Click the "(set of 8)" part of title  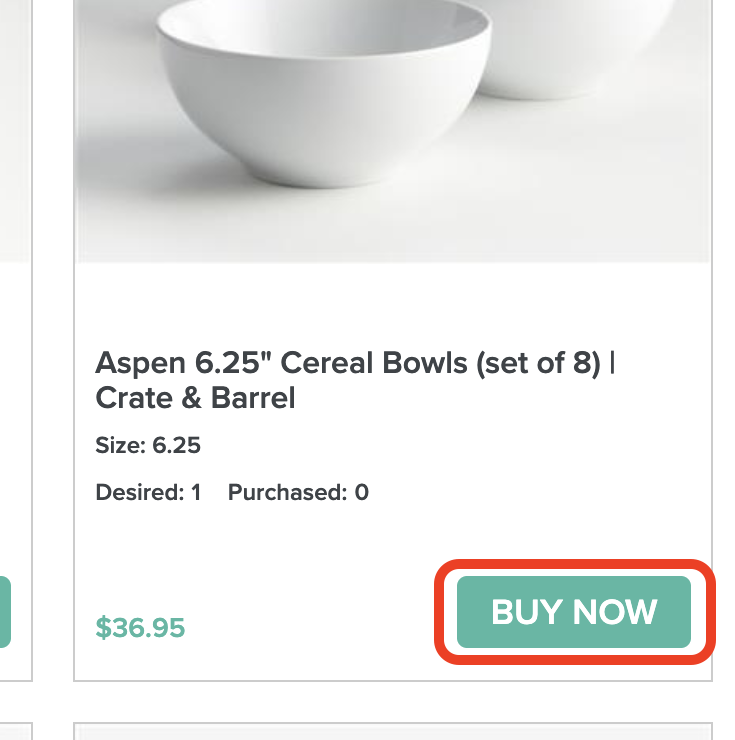[x=538, y=362]
